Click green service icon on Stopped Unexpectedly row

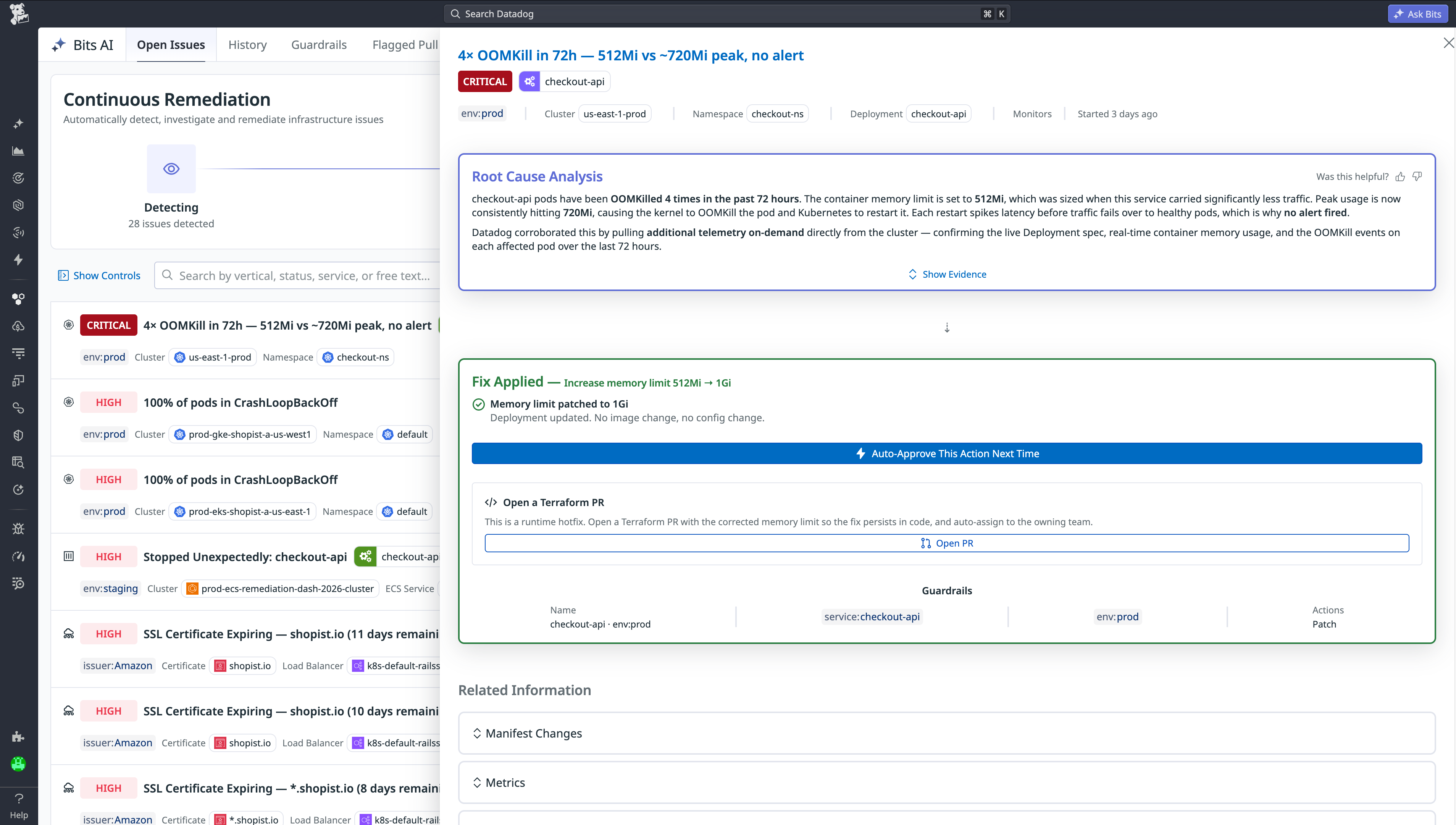coord(365,556)
